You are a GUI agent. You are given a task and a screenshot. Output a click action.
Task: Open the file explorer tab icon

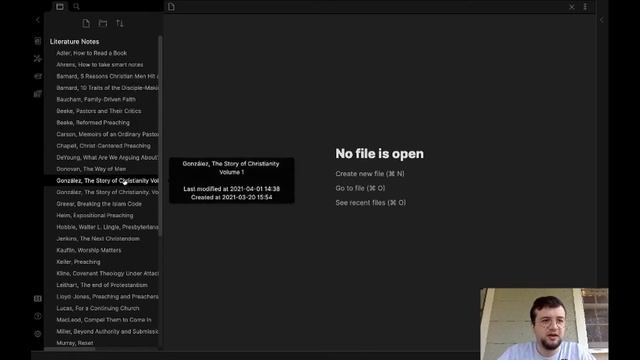pos(60,7)
